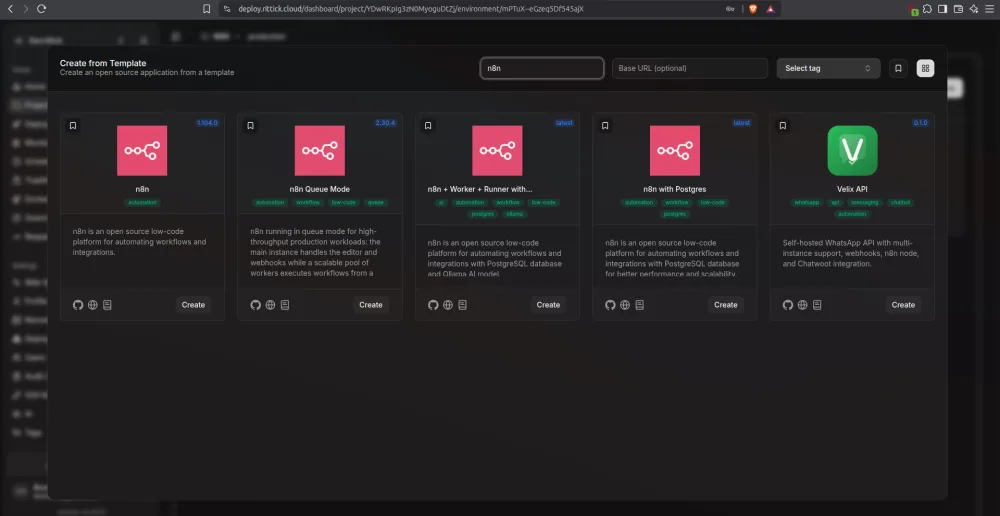Click the 1.104.0 version badge

pos(207,122)
